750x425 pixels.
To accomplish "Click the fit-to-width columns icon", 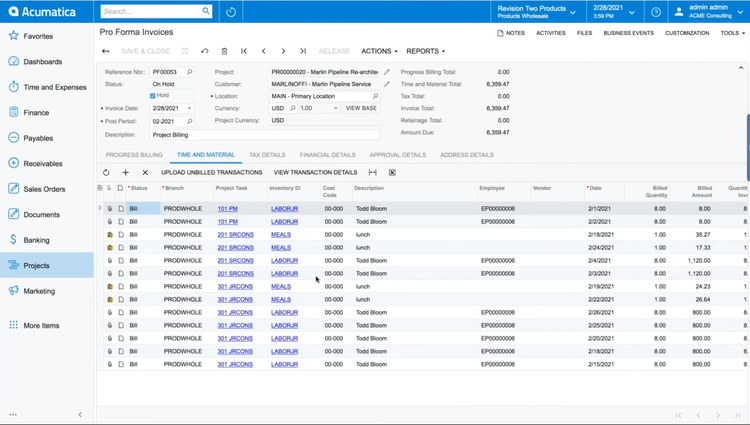I will pos(372,172).
